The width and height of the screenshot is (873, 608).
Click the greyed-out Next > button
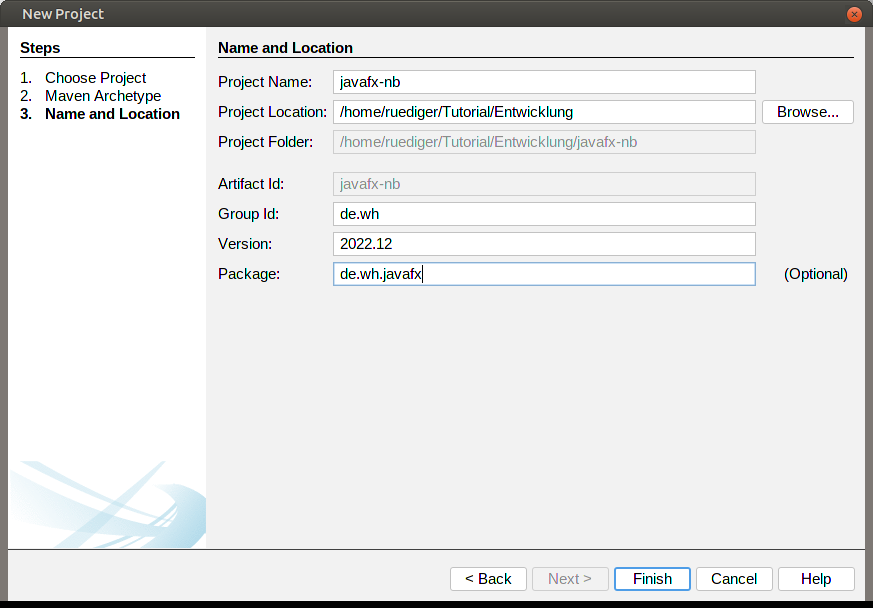click(x=570, y=579)
